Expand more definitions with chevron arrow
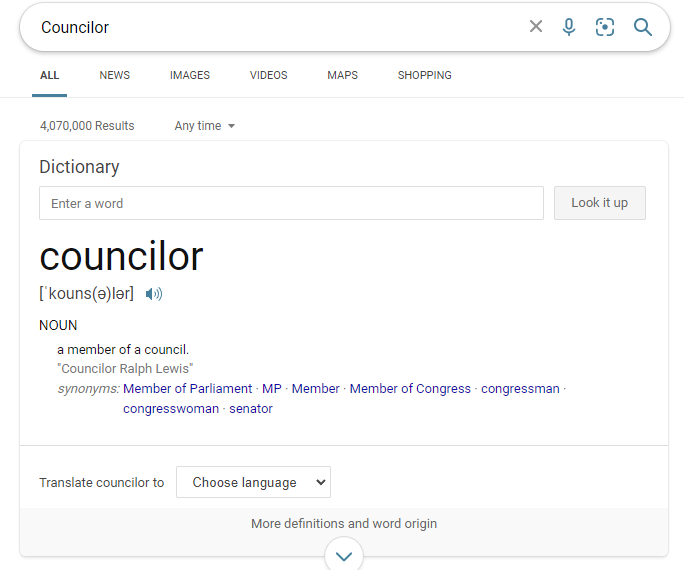The width and height of the screenshot is (684, 570). click(344, 556)
